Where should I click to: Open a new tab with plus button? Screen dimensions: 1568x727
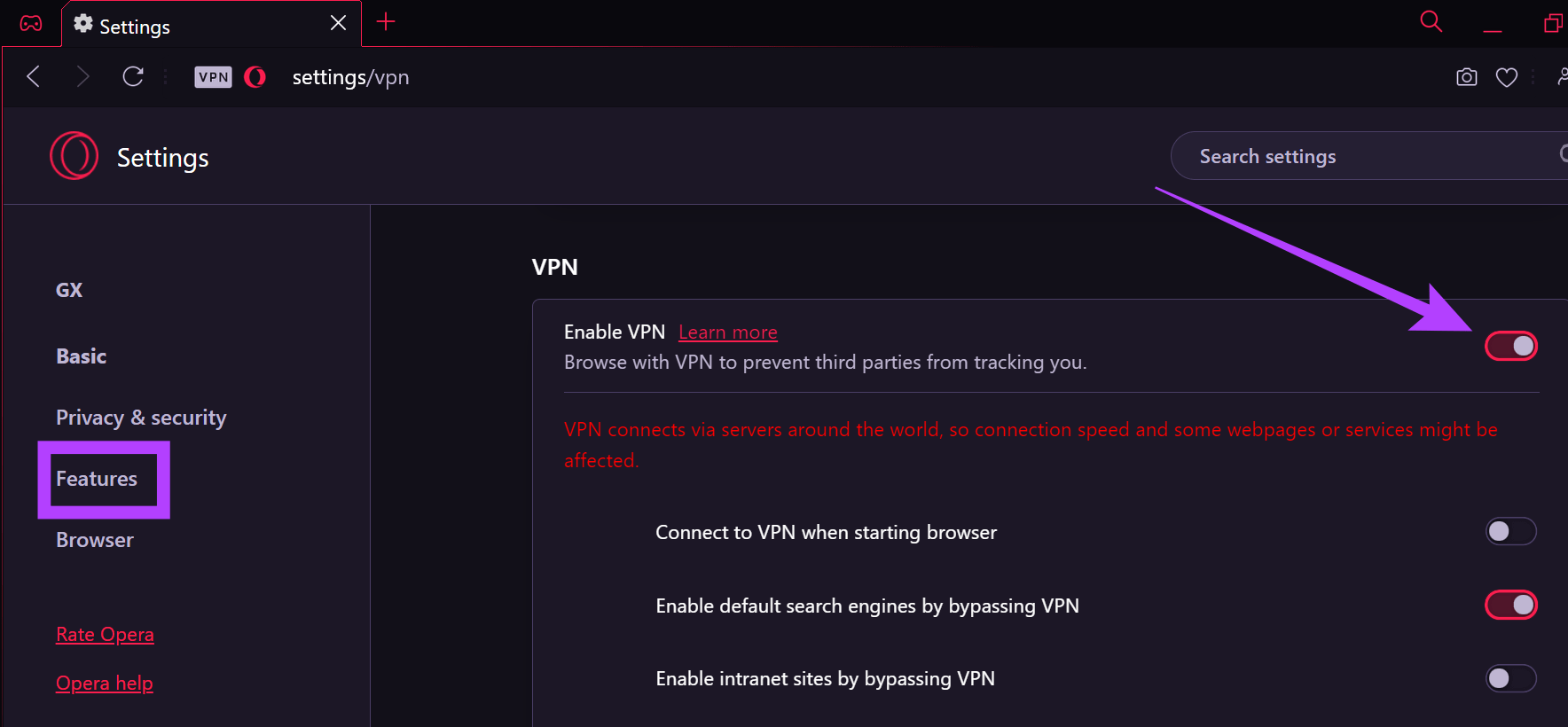(x=386, y=22)
